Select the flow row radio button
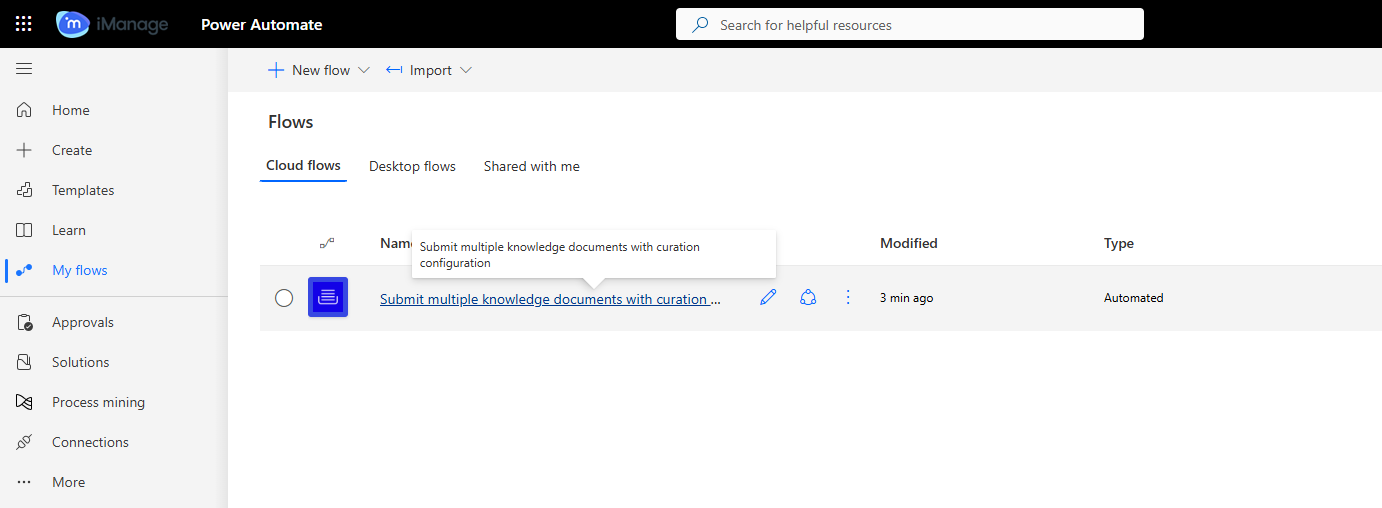Image resolution: width=1382 pixels, height=508 pixels. (x=284, y=298)
